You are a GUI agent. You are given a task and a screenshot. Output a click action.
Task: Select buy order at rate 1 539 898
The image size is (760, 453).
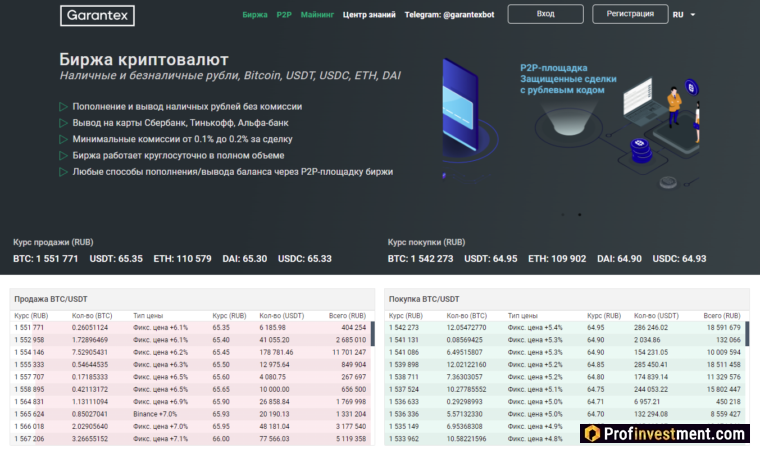[565, 365]
